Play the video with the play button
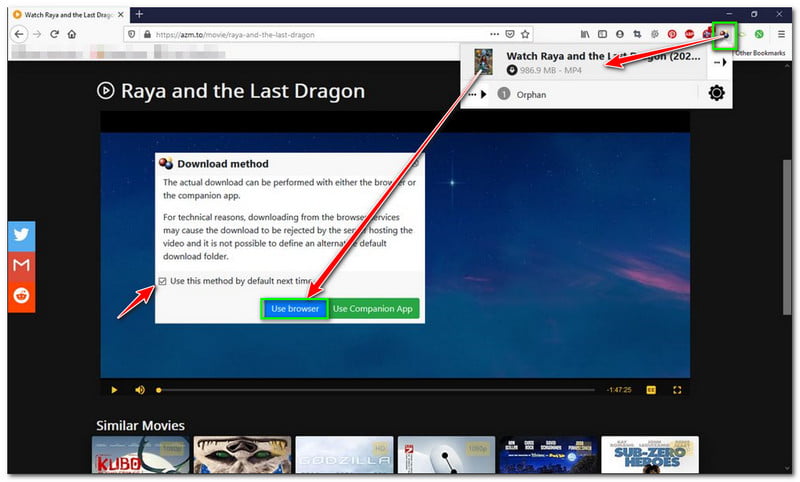Image resolution: width=800 pixels, height=482 pixels. [114, 390]
